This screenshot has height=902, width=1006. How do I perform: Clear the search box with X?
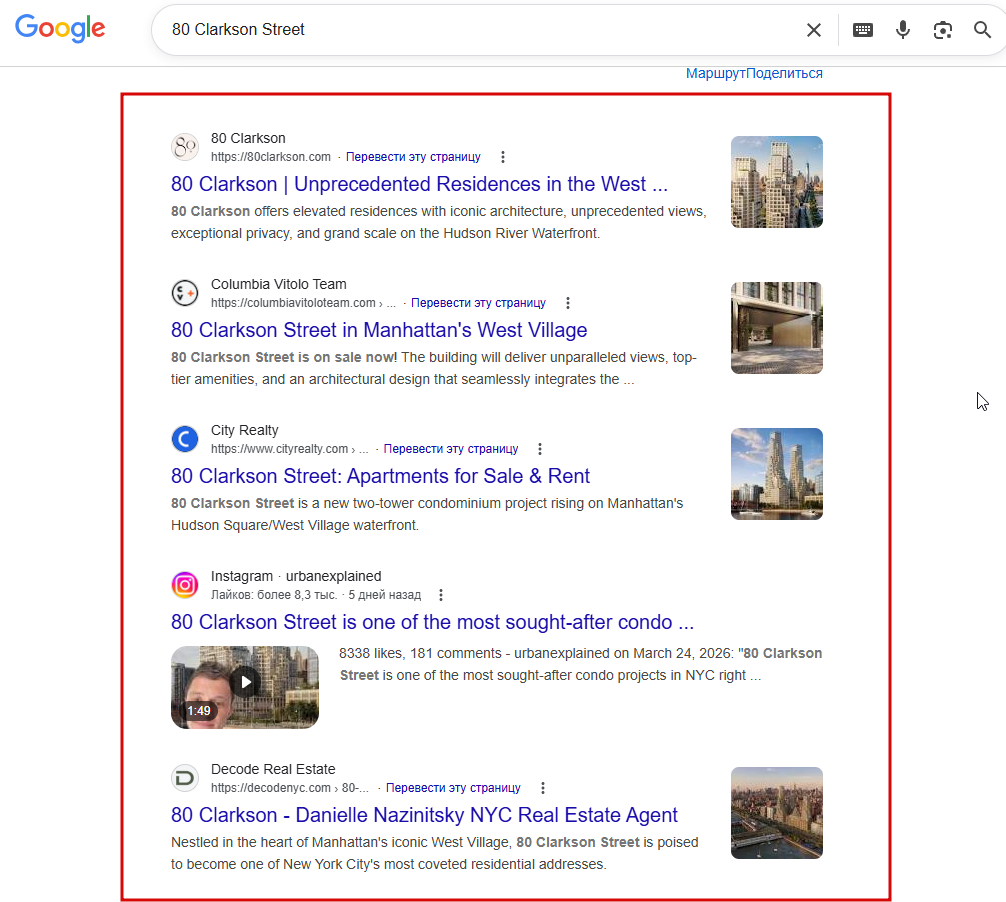click(x=814, y=30)
